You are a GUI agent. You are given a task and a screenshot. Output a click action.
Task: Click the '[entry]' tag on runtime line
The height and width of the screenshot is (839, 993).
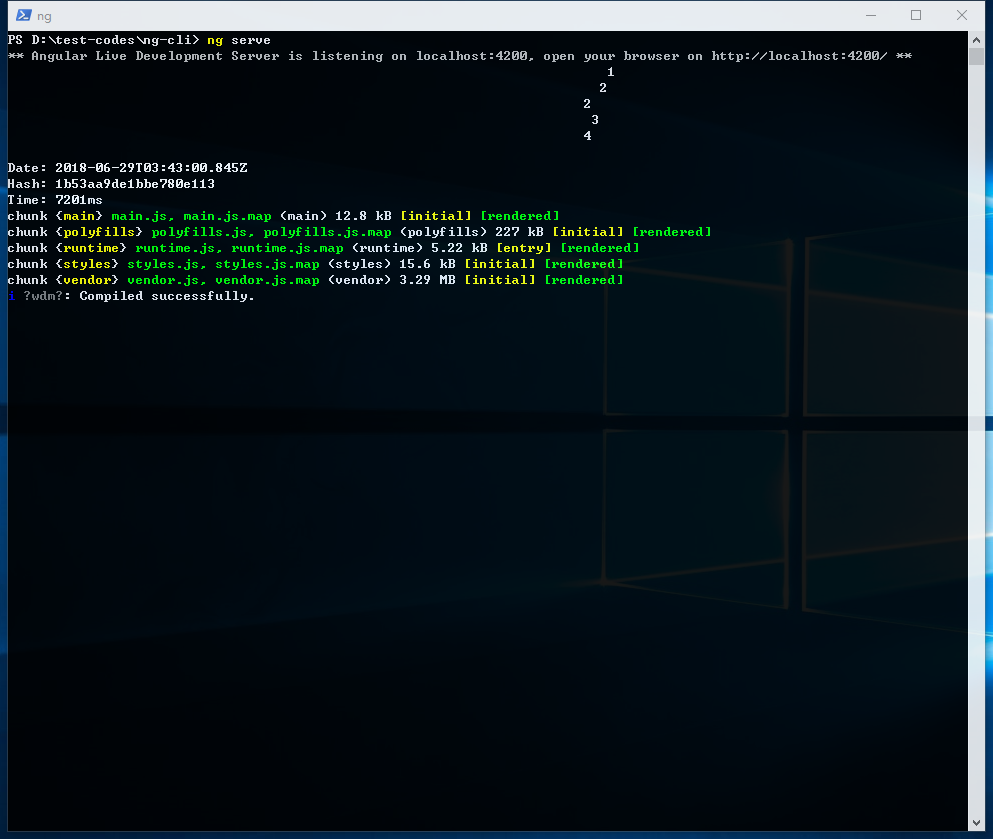point(524,248)
